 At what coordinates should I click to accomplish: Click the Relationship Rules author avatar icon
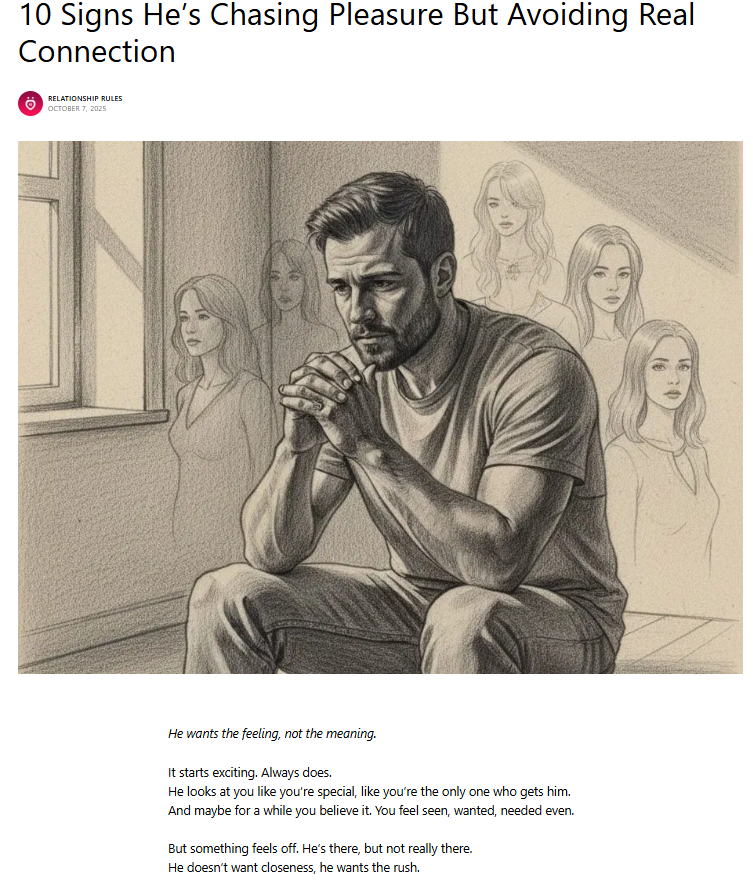30,103
